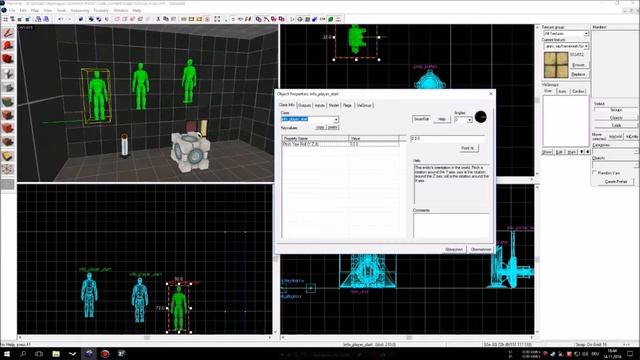Open the Texture Application tool

(x=8, y=101)
